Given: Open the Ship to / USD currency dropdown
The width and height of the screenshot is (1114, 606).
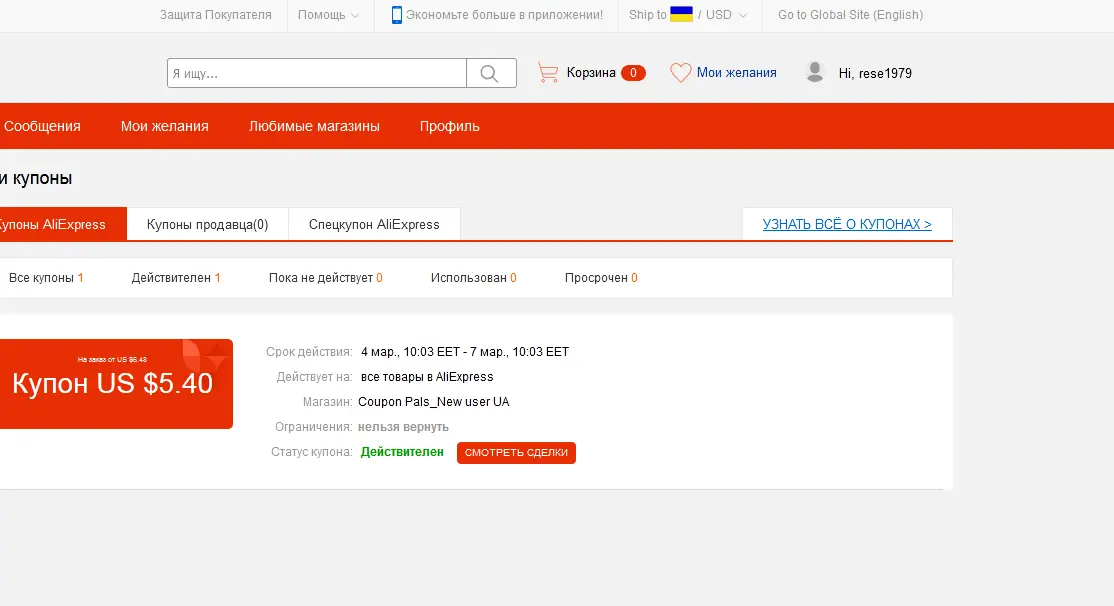Looking at the screenshot, I should 688,15.
